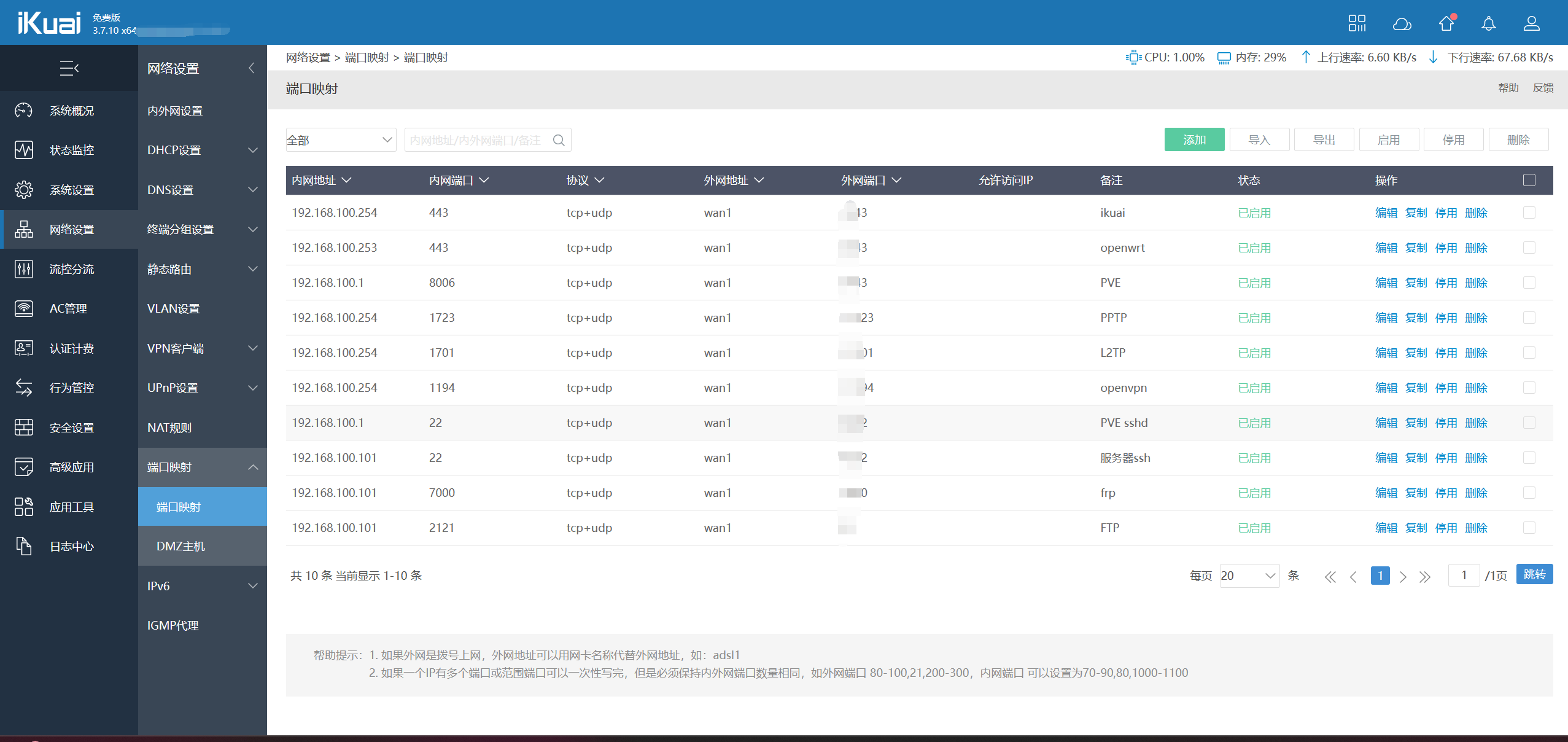Open the user account icon
The height and width of the screenshot is (742, 1568).
click(1531, 23)
